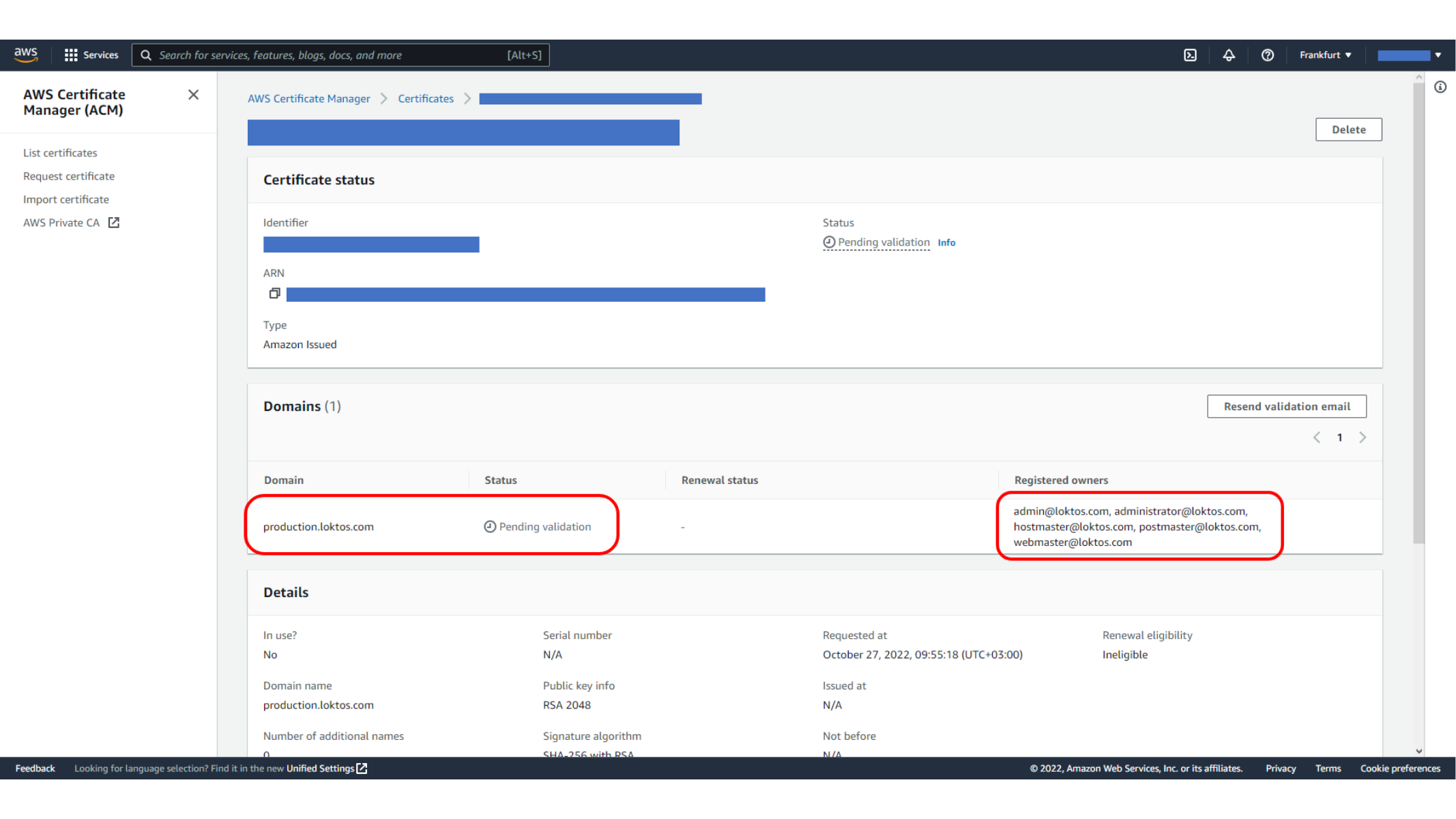The height and width of the screenshot is (819, 1456).
Task: Click the vertical scrollbar thumb
Action: tap(1418, 313)
